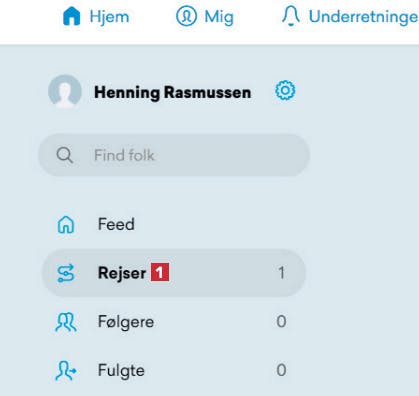The image size is (419, 396).
Task: Switch to the Mig tab
Action: pyautogui.click(x=205, y=17)
